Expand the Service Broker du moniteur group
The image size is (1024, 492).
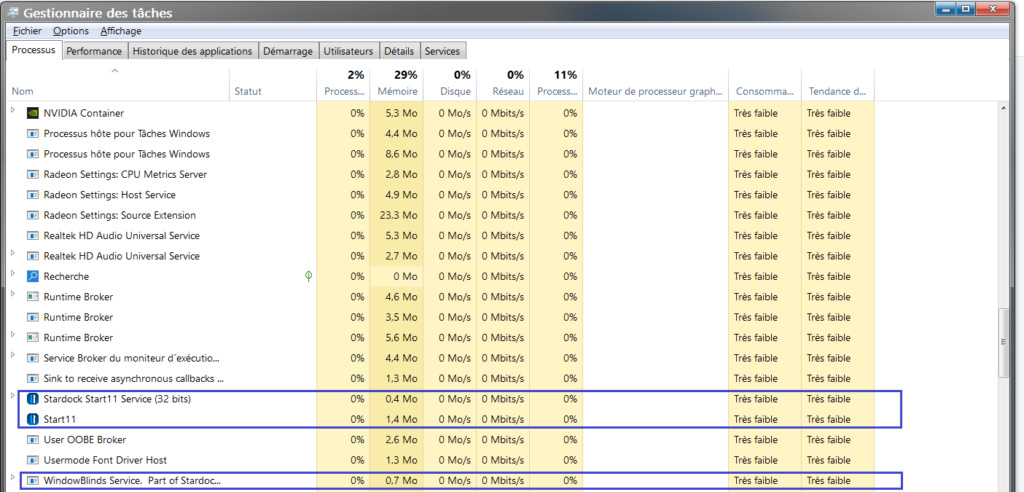click(x=13, y=356)
